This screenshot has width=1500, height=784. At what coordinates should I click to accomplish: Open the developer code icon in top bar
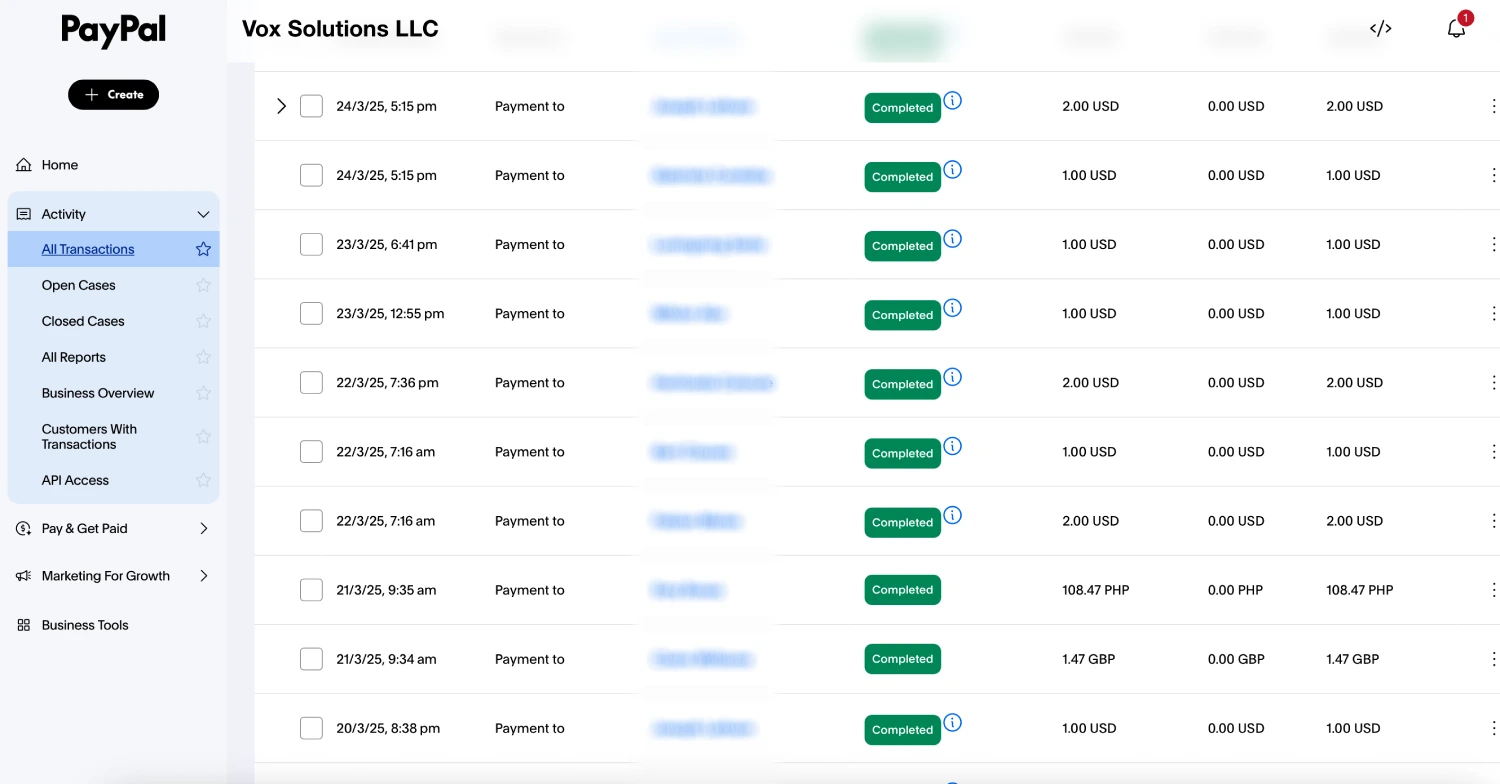pos(1380,28)
